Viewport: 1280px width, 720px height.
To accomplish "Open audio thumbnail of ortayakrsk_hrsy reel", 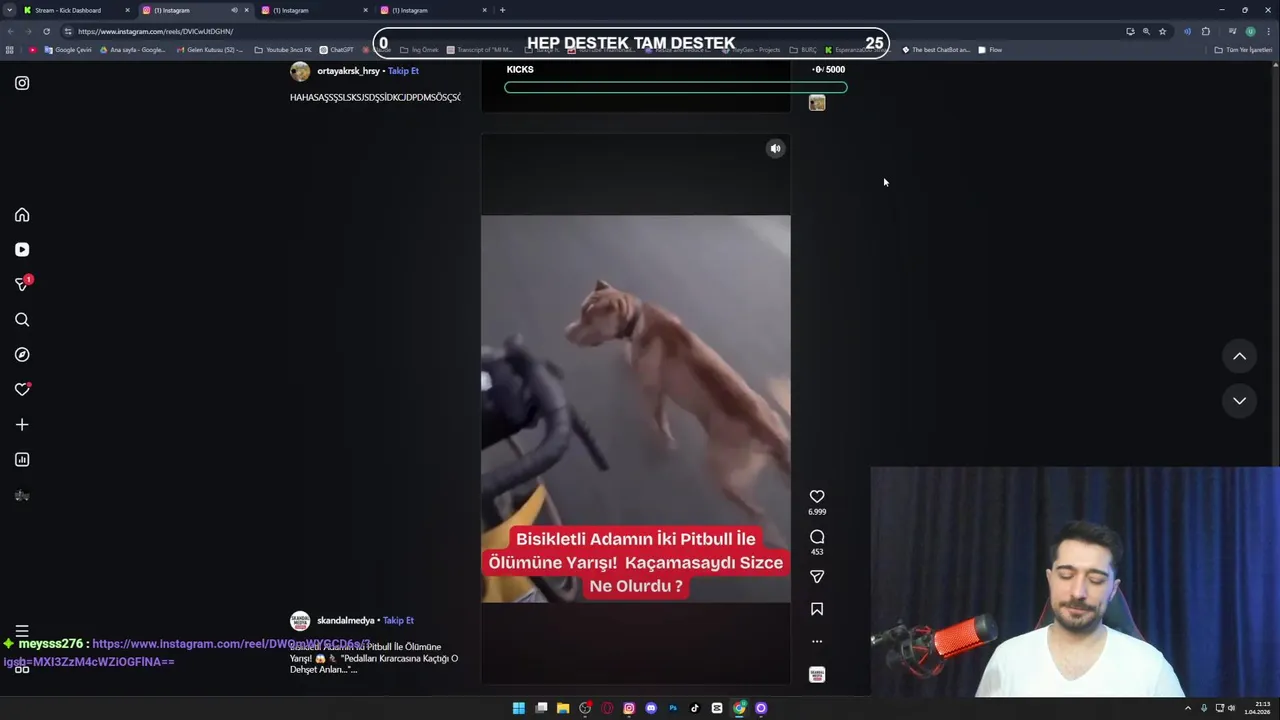I will (817, 103).
